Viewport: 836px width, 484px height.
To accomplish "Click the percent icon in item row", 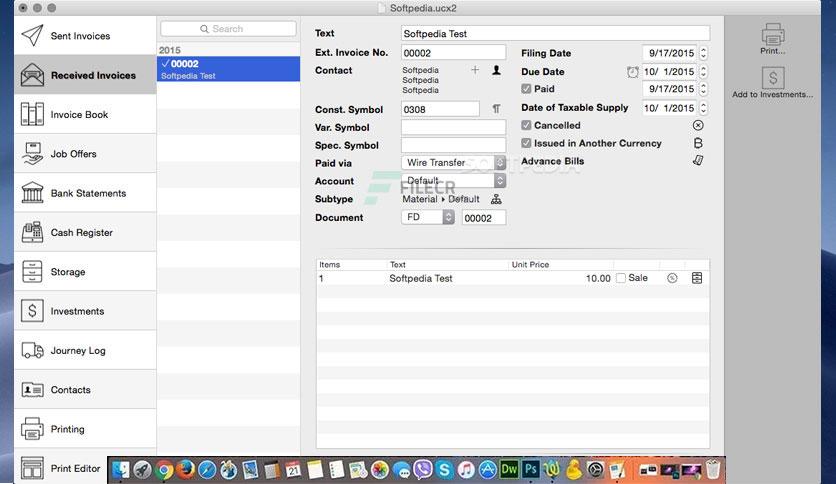I will (x=672, y=278).
